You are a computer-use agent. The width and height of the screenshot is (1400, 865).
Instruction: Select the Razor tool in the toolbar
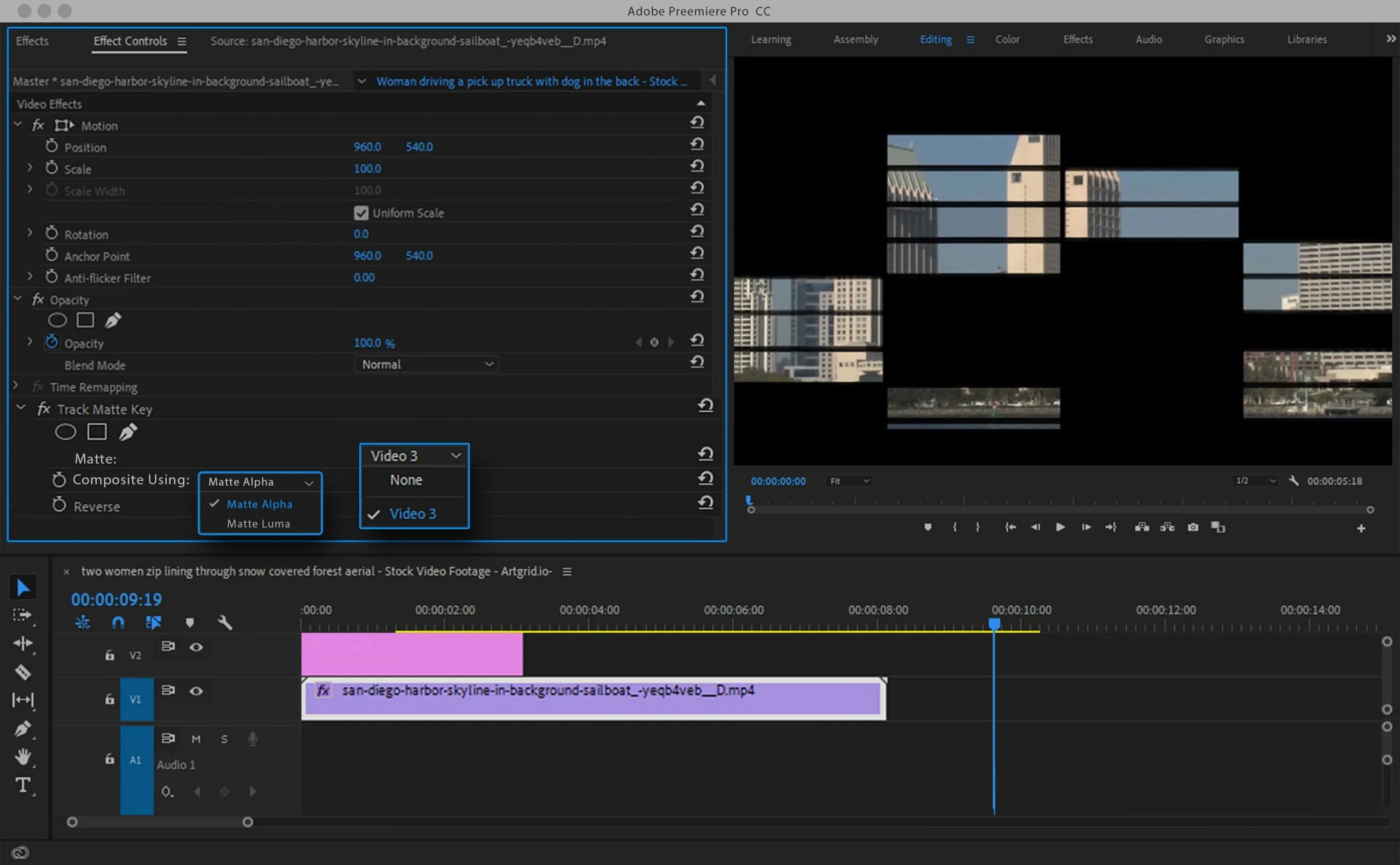(x=23, y=671)
